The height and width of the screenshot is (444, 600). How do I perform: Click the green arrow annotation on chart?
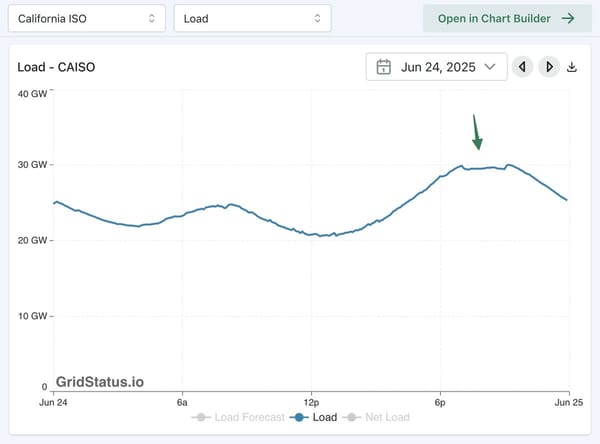(x=477, y=132)
